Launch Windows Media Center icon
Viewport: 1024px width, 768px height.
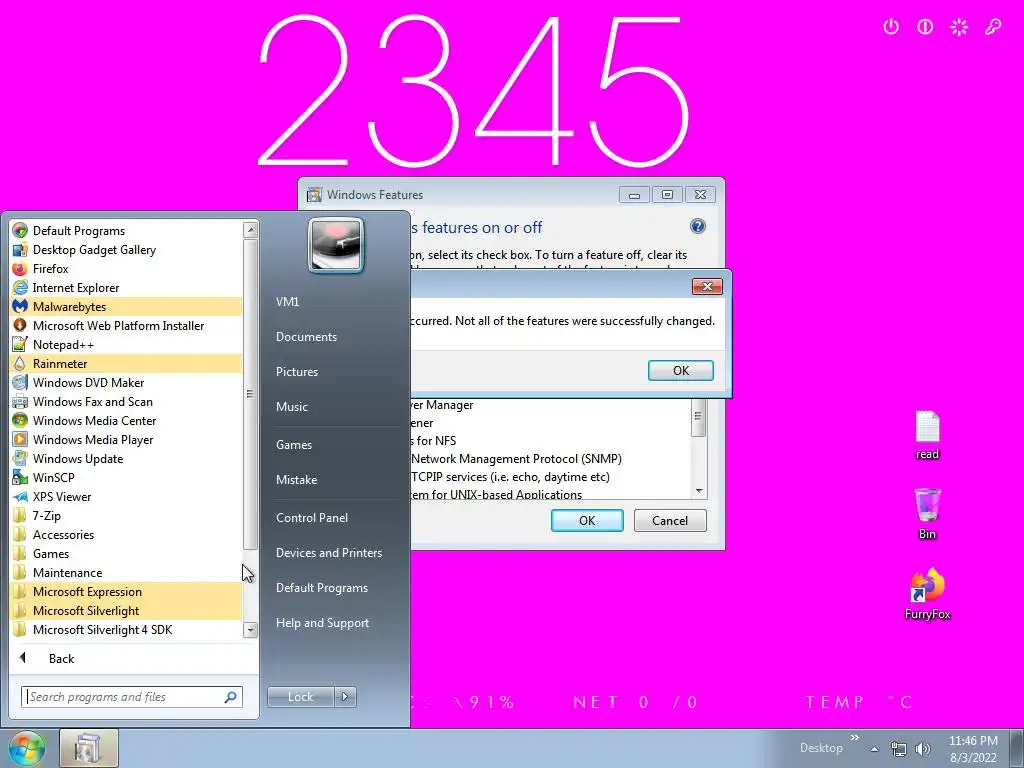coord(20,420)
